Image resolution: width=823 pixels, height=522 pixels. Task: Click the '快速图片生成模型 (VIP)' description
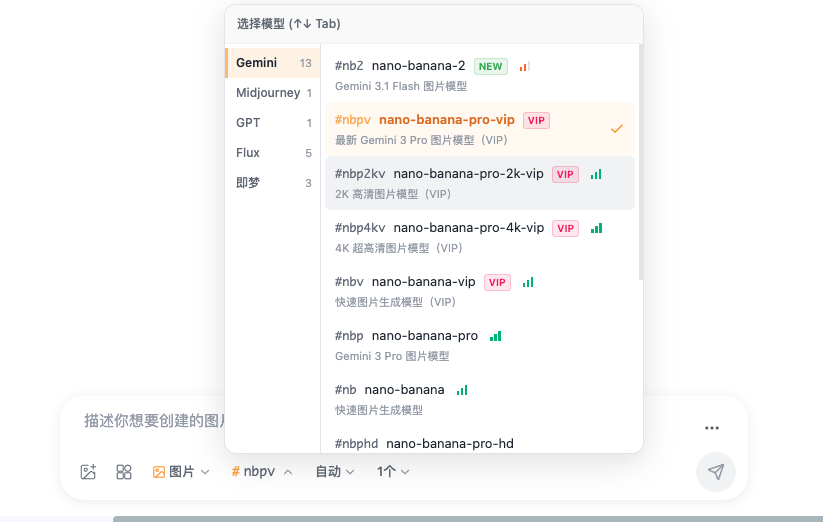point(396,302)
